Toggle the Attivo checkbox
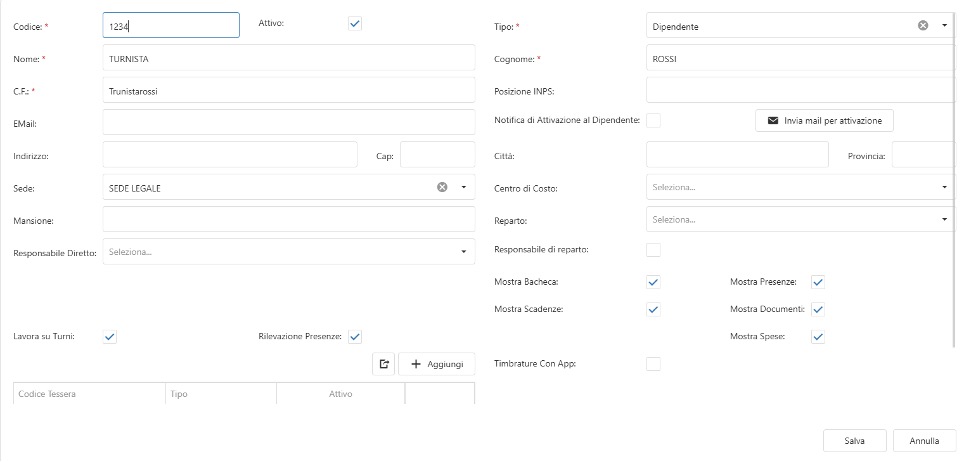This screenshot has width=964, height=462. click(x=354, y=24)
